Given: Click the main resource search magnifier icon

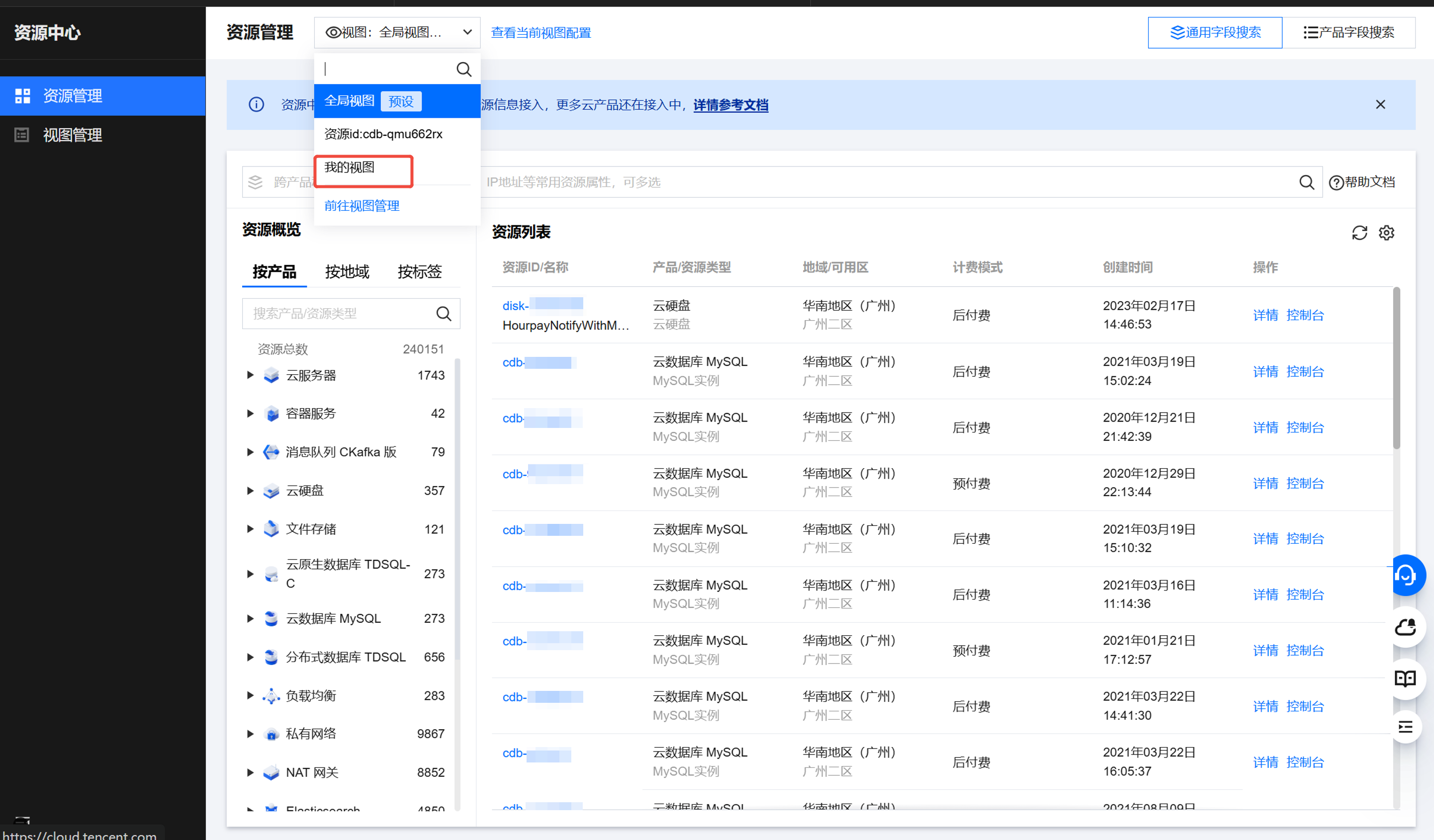Looking at the screenshot, I should click(1307, 182).
